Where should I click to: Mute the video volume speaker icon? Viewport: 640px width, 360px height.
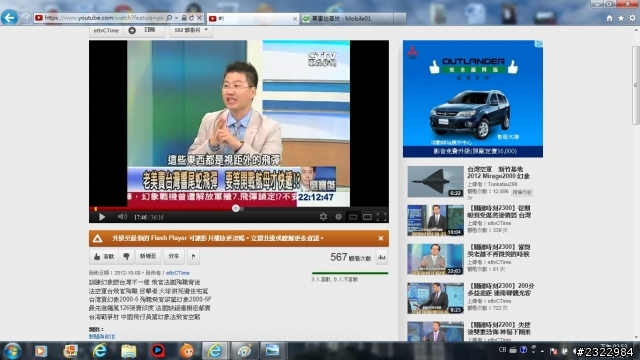122,217
